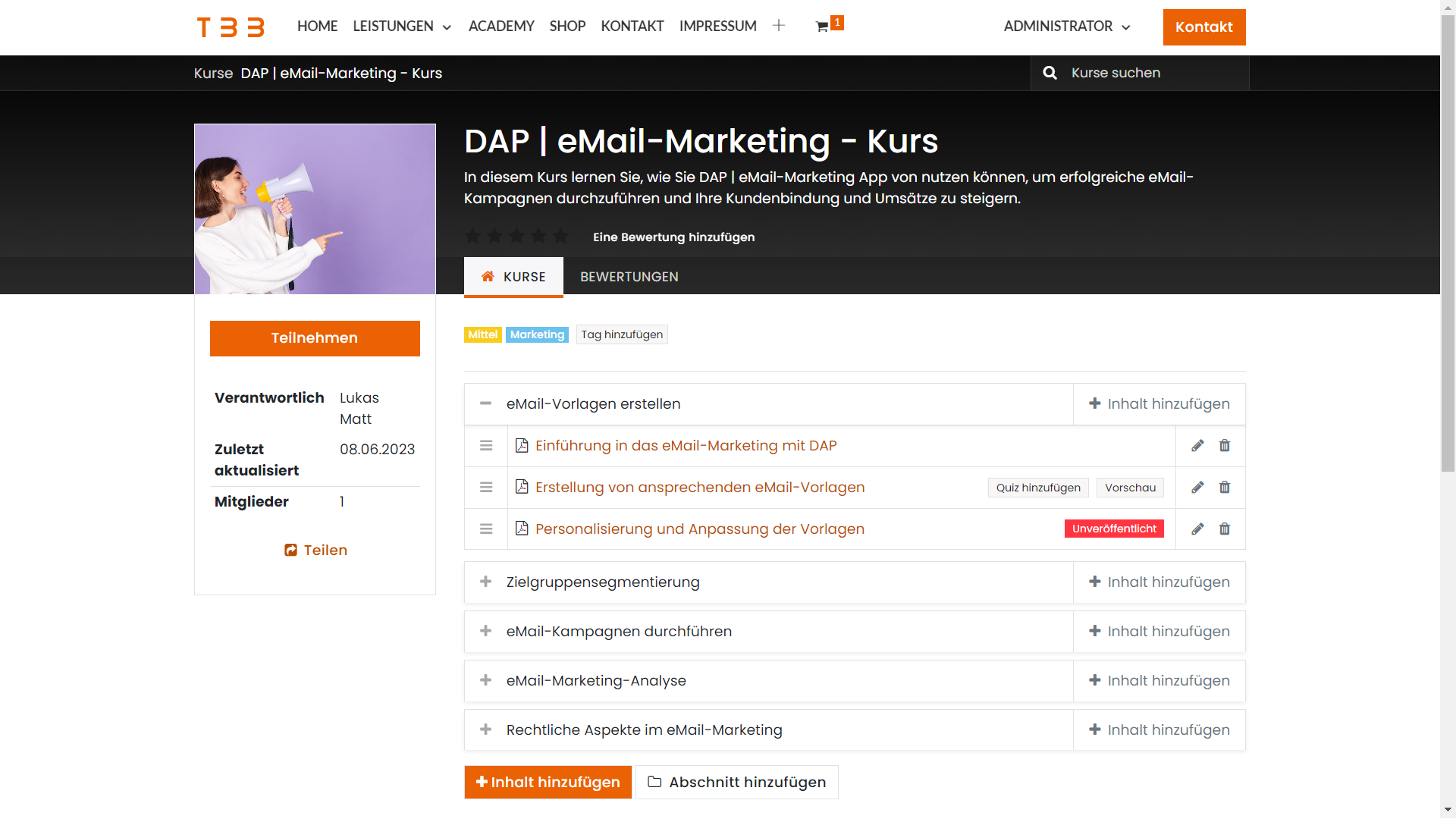Click the plus icon after IMPRESSUM
Screen dimensions: 1456x819
coord(779,26)
